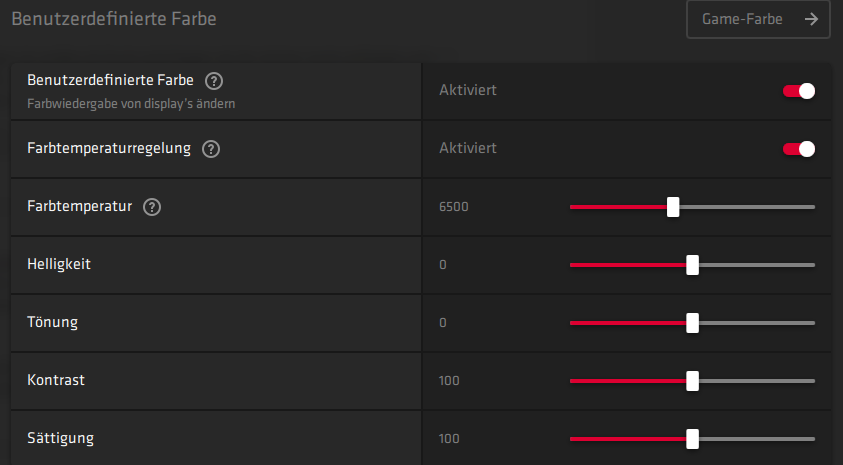Open help icon next to Benutzerdefinierte Farbe
The height and width of the screenshot is (465, 843).
point(213,81)
